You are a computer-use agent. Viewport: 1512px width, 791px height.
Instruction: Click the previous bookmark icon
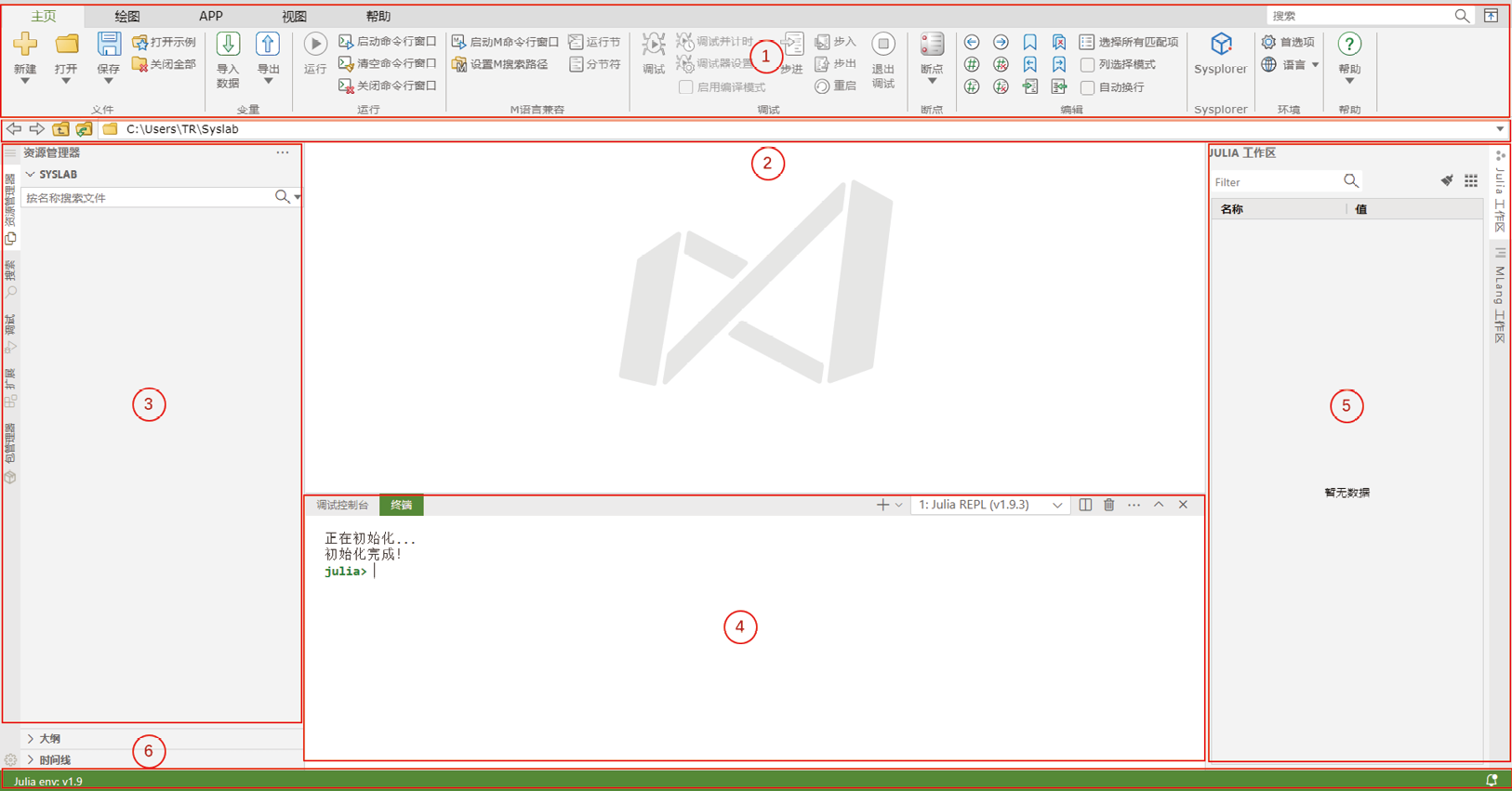(x=1030, y=64)
